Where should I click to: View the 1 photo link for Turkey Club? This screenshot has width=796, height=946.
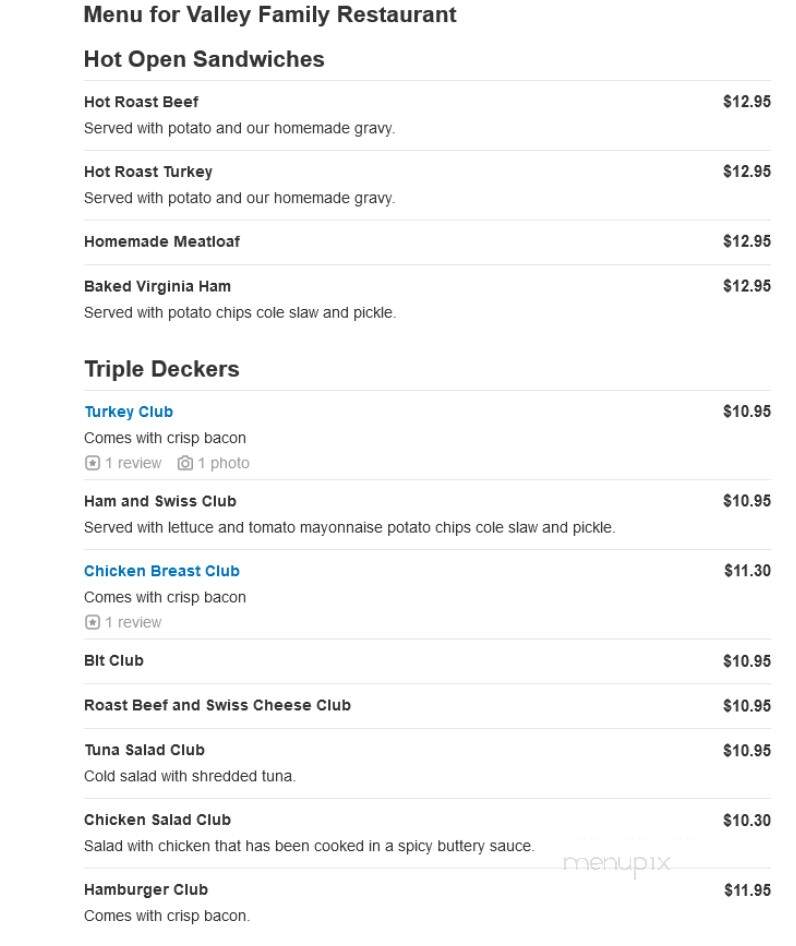(223, 463)
